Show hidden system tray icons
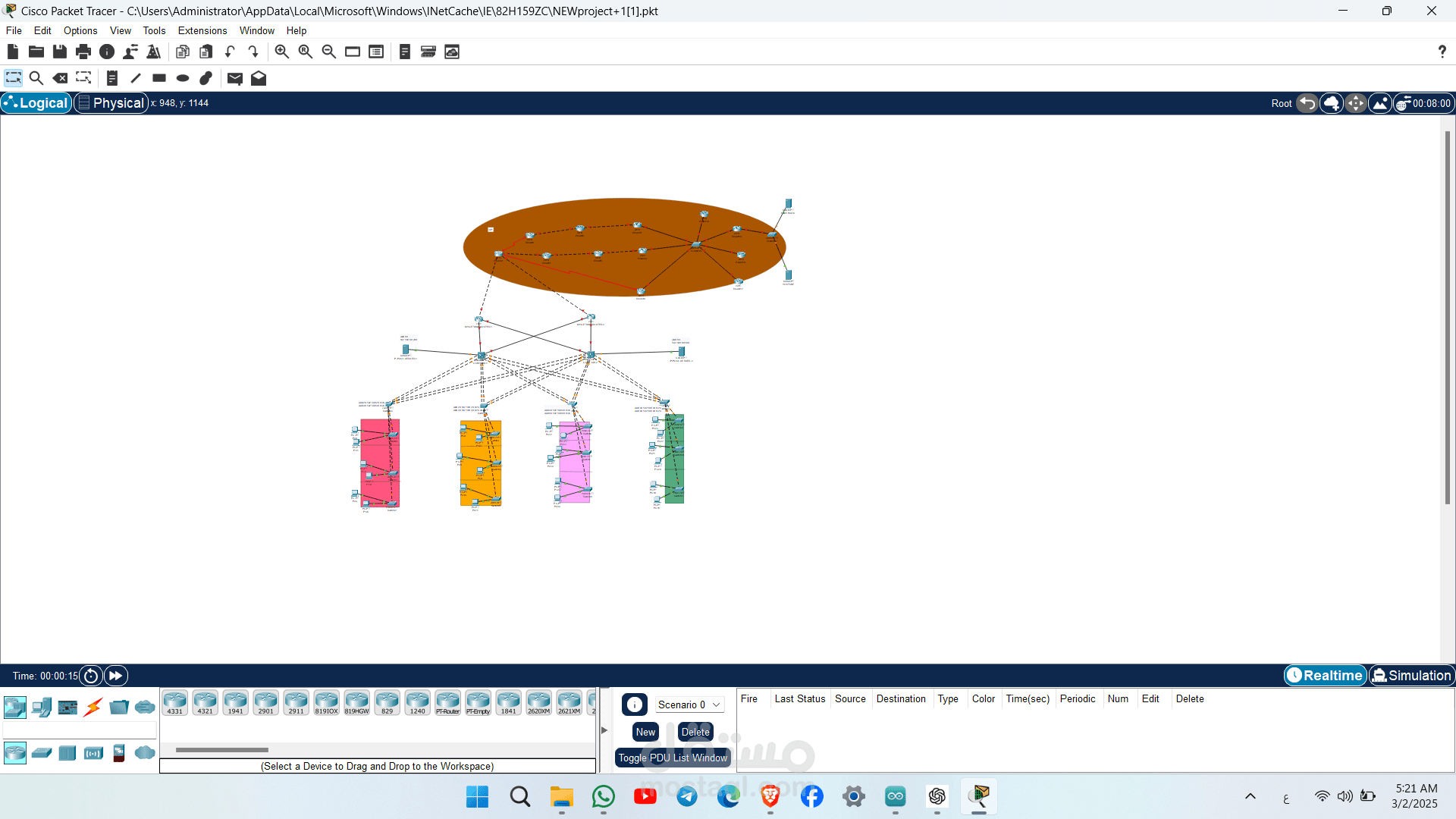This screenshot has height=819, width=1456. 1250,796
